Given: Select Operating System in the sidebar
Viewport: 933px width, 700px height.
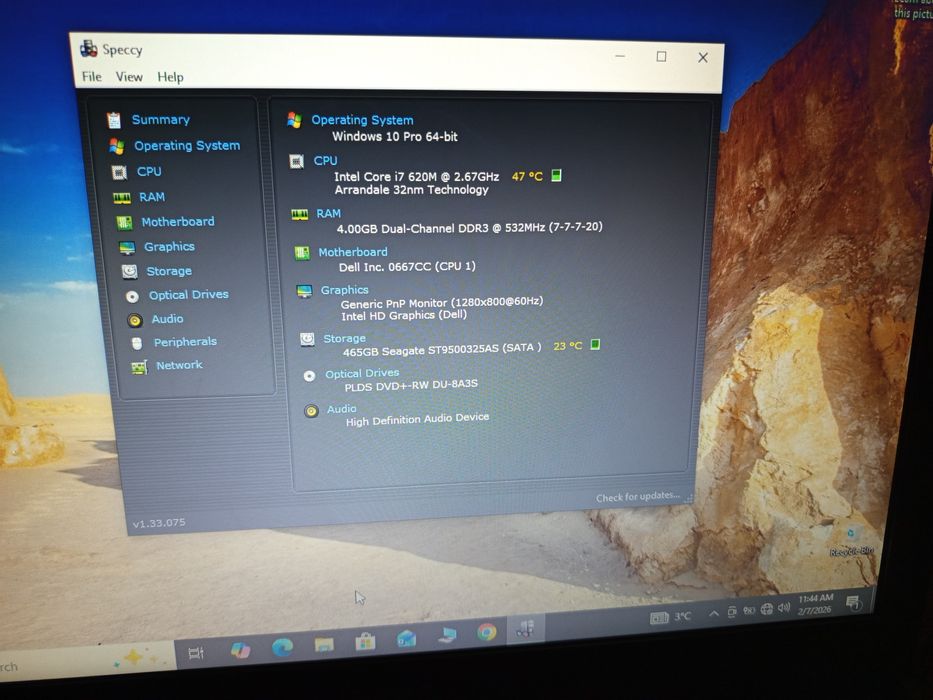Looking at the screenshot, I should click(187, 145).
